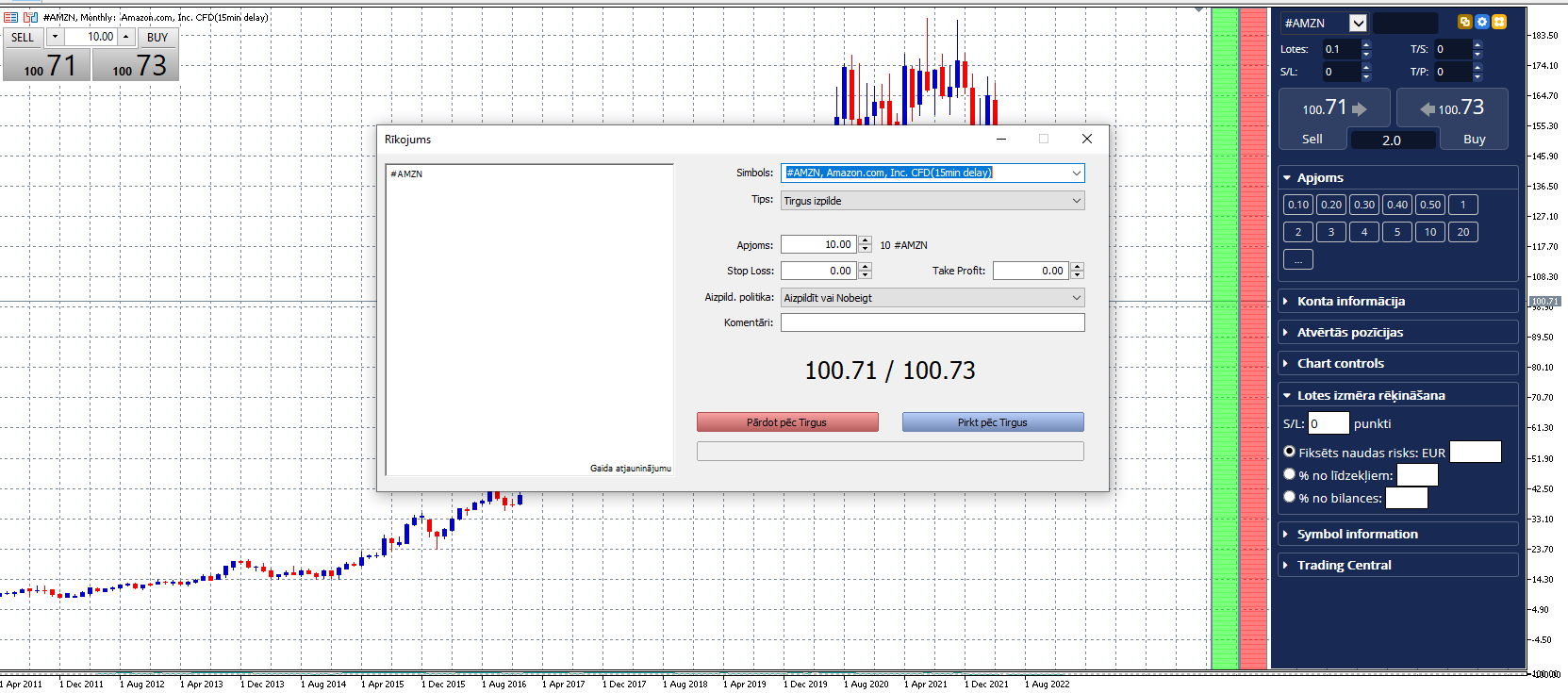Image resolution: width=1568 pixels, height=693 pixels.
Task: Click the yellow overlapping-windows icon
Action: (x=1465, y=22)
